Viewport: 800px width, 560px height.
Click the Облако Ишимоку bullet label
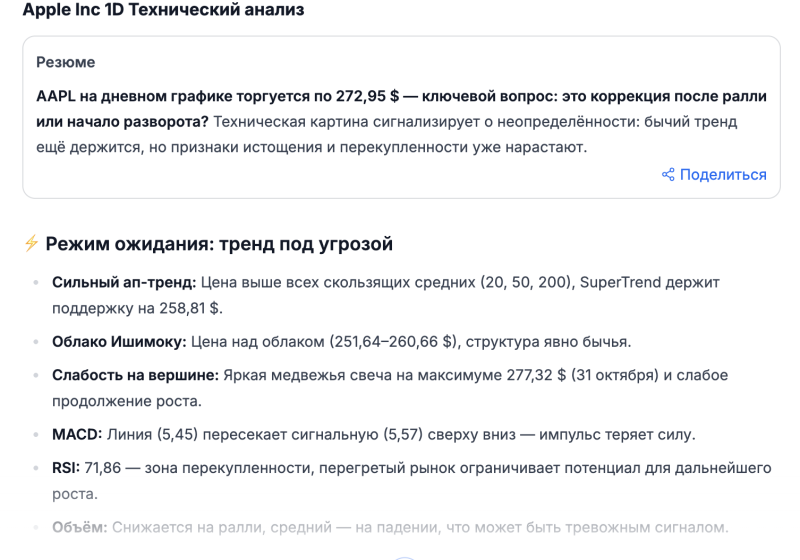click(x=119, y=342)
